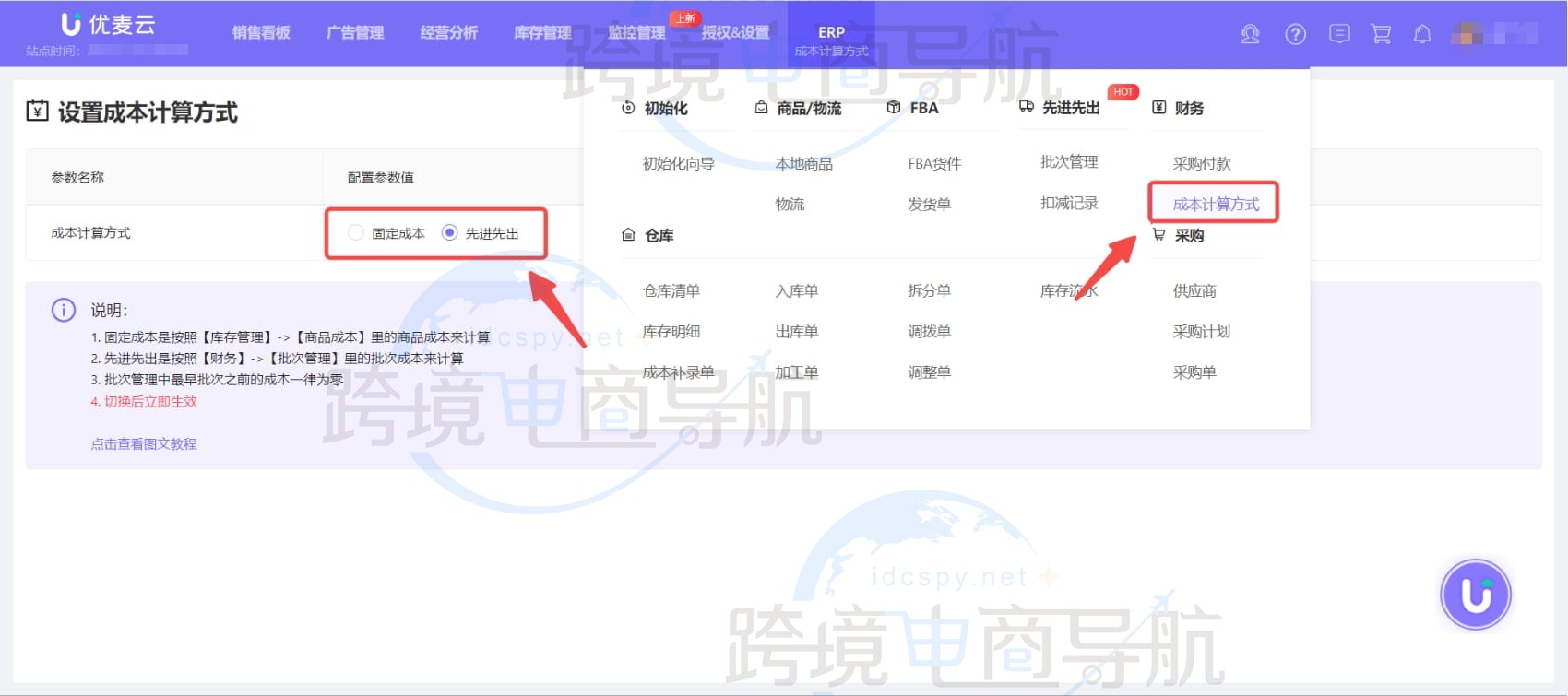Open the 库存管理 menu
Viewport: 1568px width, 696px height.
tap(542, 33)
